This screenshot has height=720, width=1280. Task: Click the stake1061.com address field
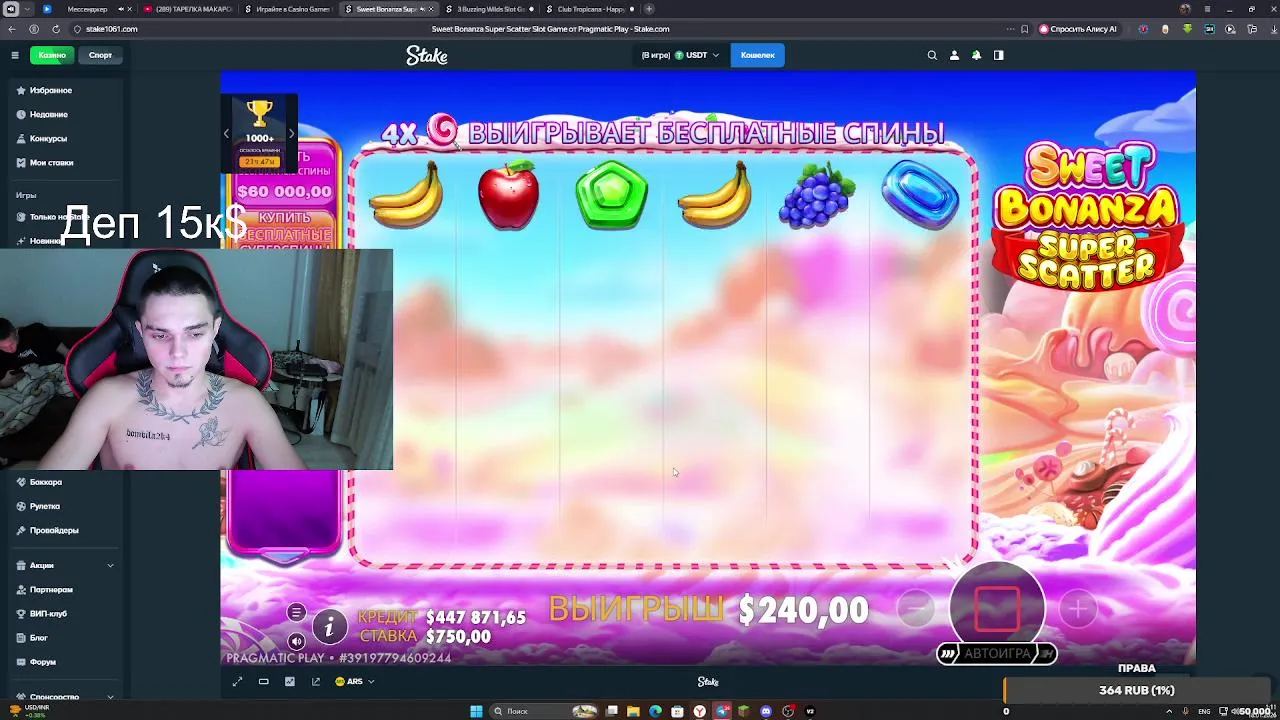click(112, 29)
